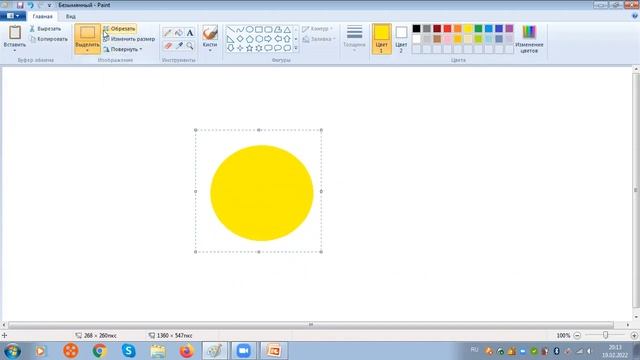Click the Undo arrow in quick access toolbar

(x=31, y=5)
